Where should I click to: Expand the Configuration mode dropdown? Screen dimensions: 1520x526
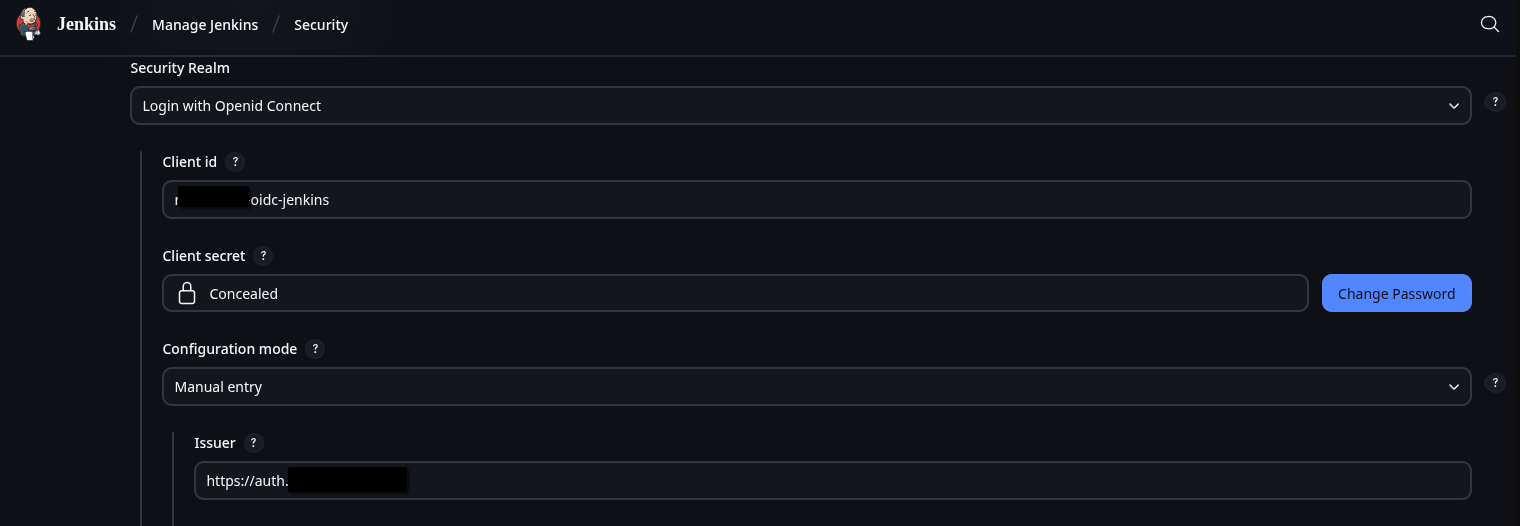[816, 387]
